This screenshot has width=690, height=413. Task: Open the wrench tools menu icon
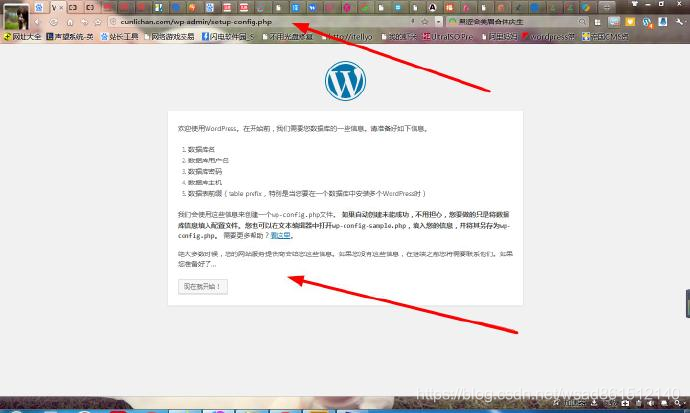pyautogui.click(x=680, y=22)
